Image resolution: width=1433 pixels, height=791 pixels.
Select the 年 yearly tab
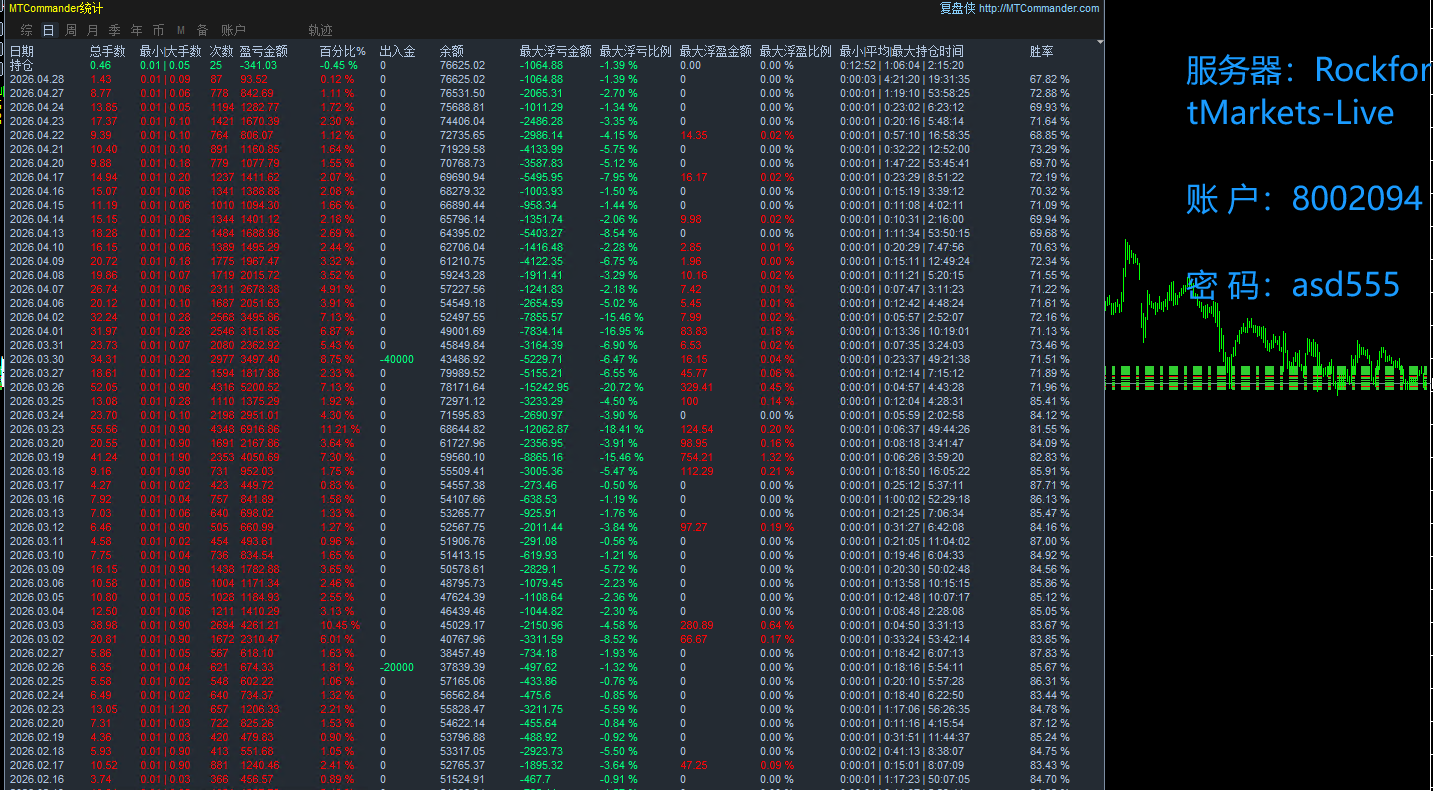[x=137, y=31]
